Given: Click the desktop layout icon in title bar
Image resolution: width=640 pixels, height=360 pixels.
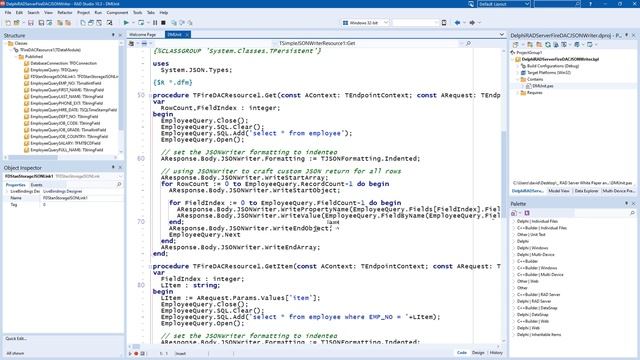Looking at the screenshot, I should pos(471,4).
